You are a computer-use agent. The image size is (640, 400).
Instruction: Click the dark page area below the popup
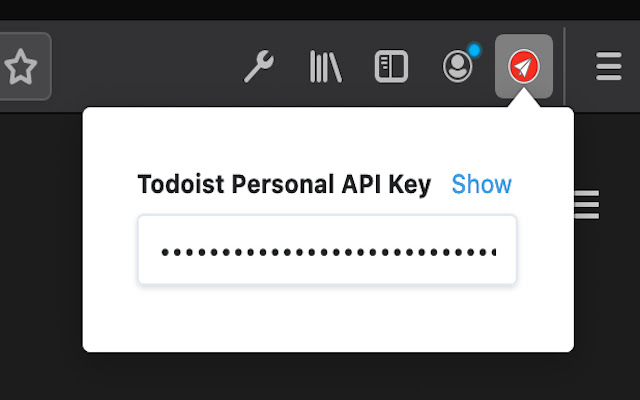tap(327, 376)
